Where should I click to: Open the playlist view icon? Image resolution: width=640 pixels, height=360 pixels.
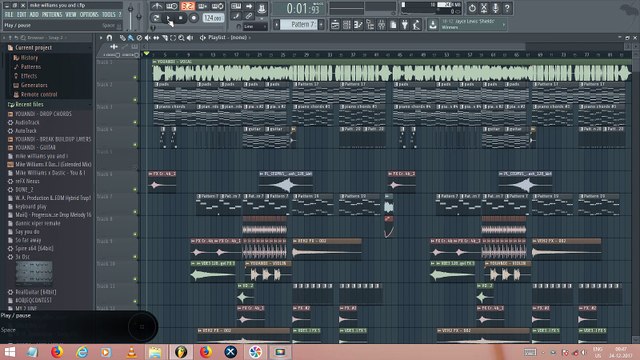click(x=335, y=25)
